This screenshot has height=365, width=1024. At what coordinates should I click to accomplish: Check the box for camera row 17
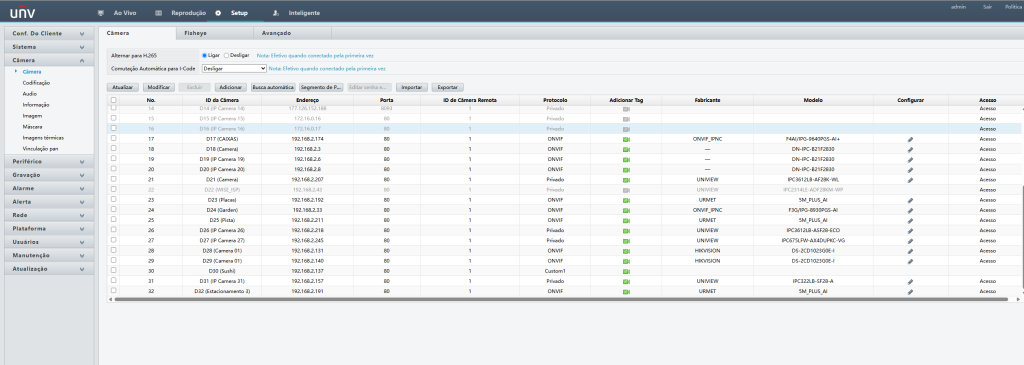coord(114,138)
